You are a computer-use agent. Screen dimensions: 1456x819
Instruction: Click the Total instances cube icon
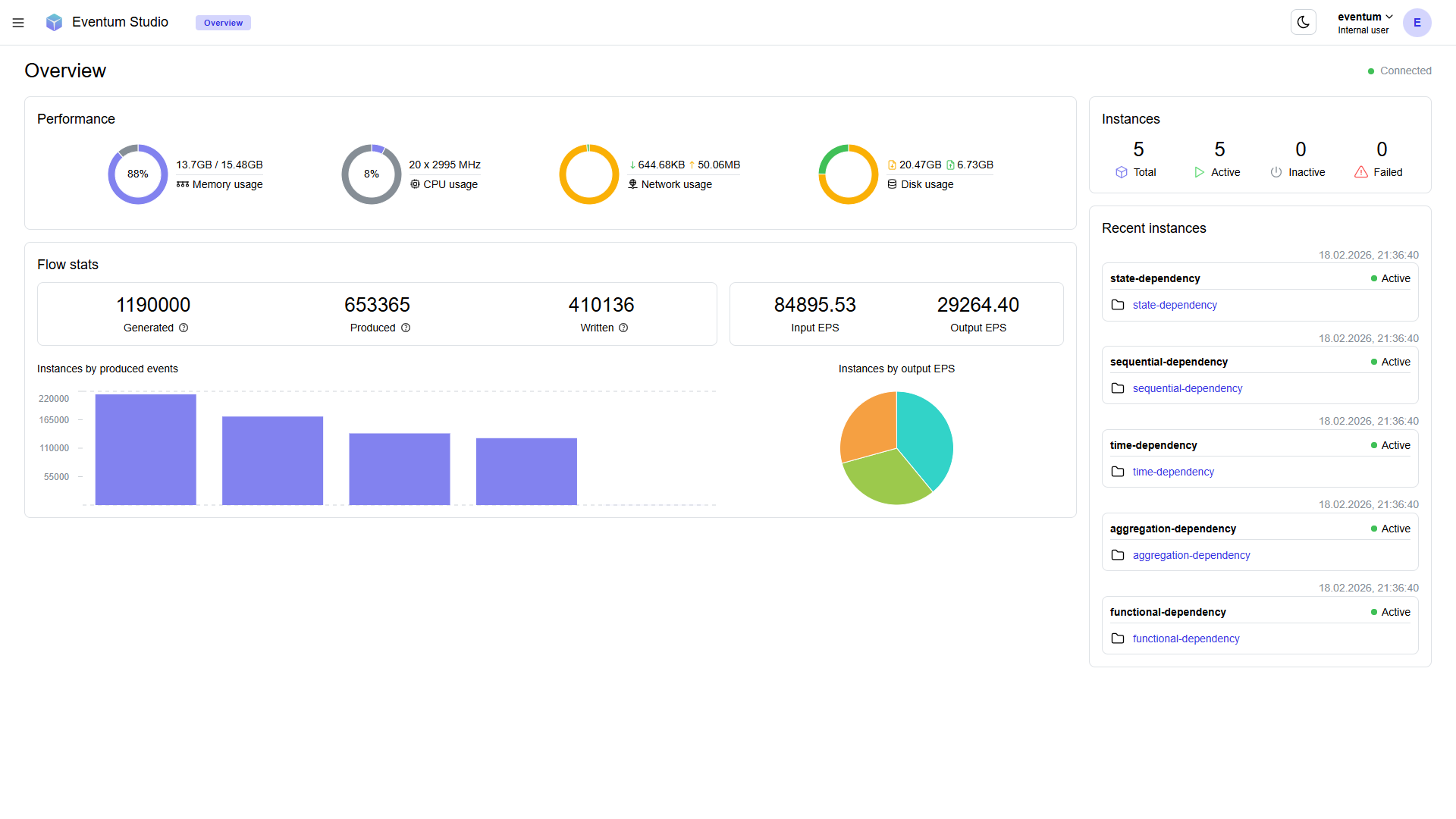[x=1122, y=172]
